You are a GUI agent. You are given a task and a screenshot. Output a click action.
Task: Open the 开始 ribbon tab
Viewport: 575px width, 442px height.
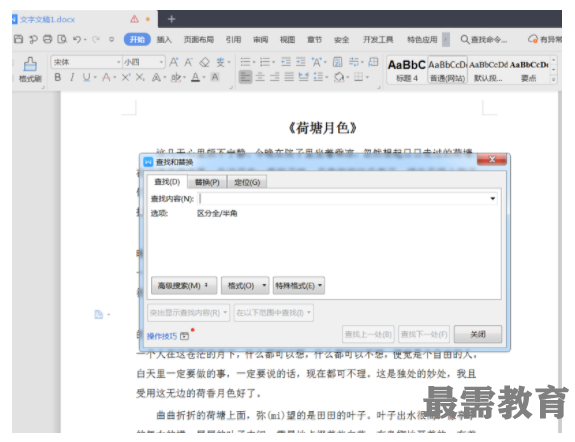click(137, 39)
